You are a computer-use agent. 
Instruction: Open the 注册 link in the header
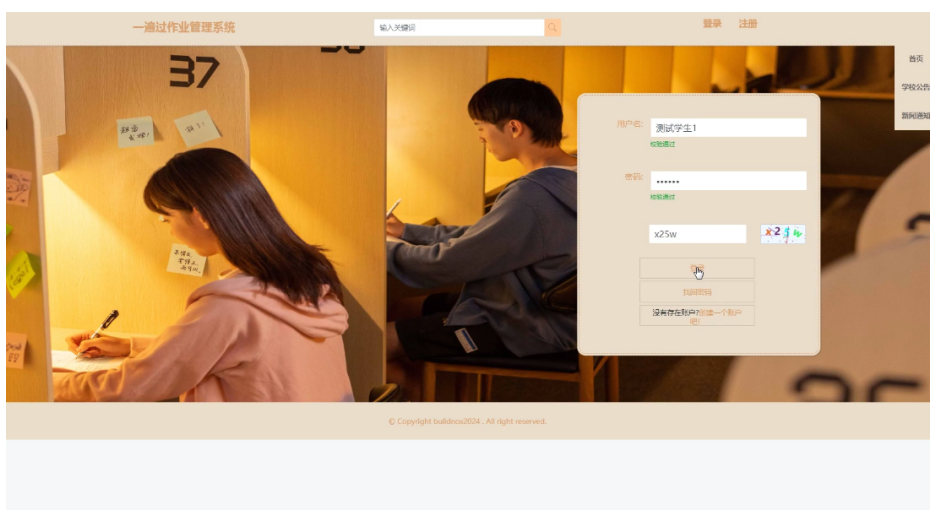pyautogui.click(x=748, y=24)
